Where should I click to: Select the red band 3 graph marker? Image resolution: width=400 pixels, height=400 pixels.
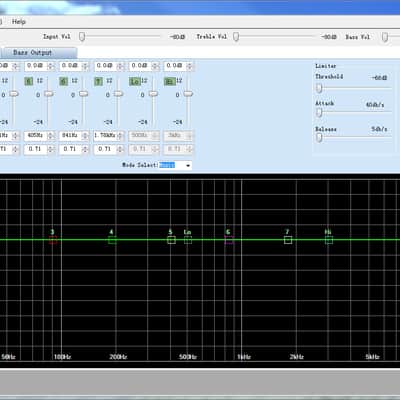point(53,240)
